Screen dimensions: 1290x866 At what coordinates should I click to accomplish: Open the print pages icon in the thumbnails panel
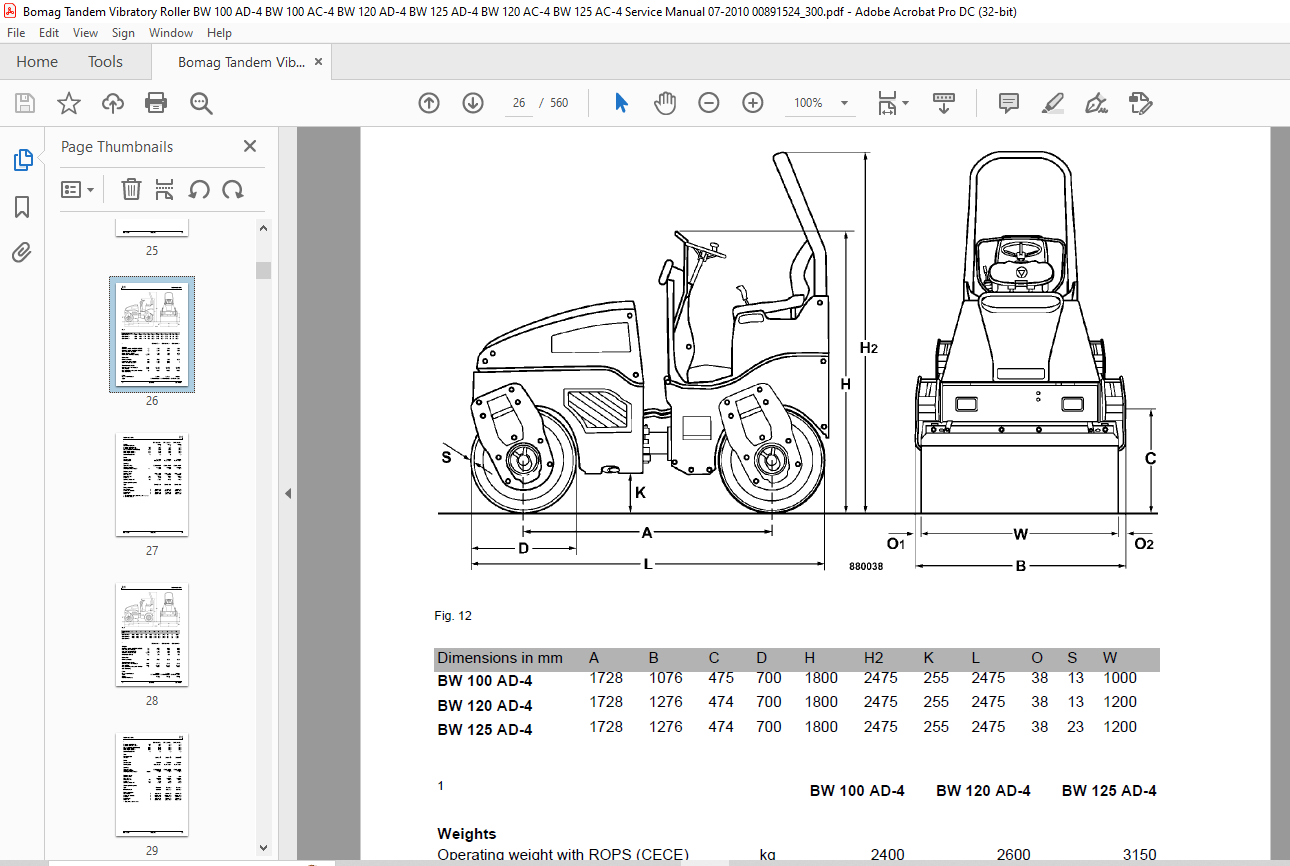[165, 189]
